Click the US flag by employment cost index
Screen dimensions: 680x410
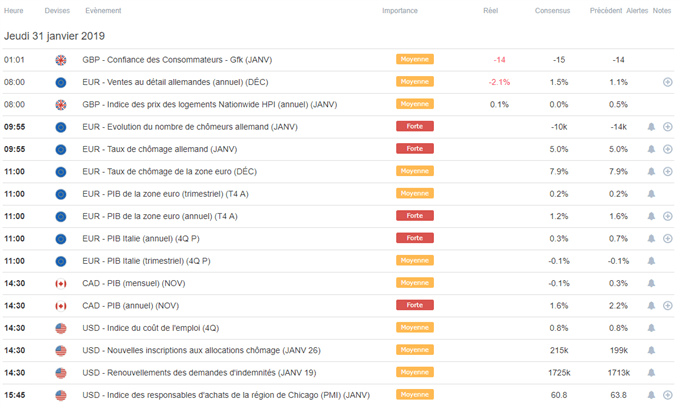[61, 328]
